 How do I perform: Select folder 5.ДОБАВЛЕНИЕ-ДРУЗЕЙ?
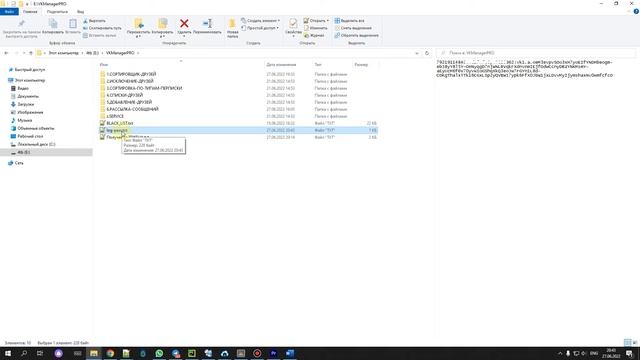129,102
